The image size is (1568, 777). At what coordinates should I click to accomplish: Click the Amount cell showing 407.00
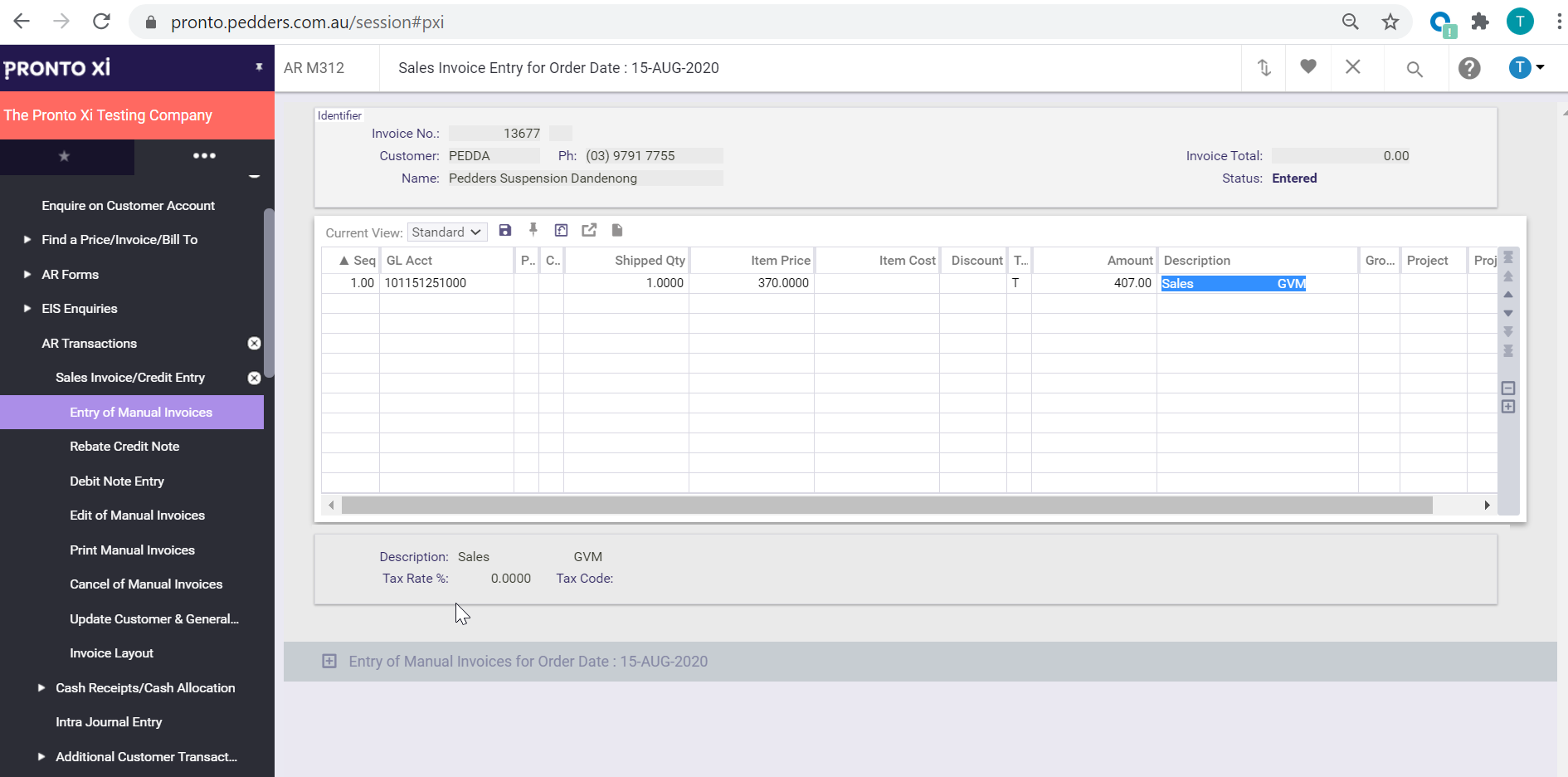coord(1094,283)
